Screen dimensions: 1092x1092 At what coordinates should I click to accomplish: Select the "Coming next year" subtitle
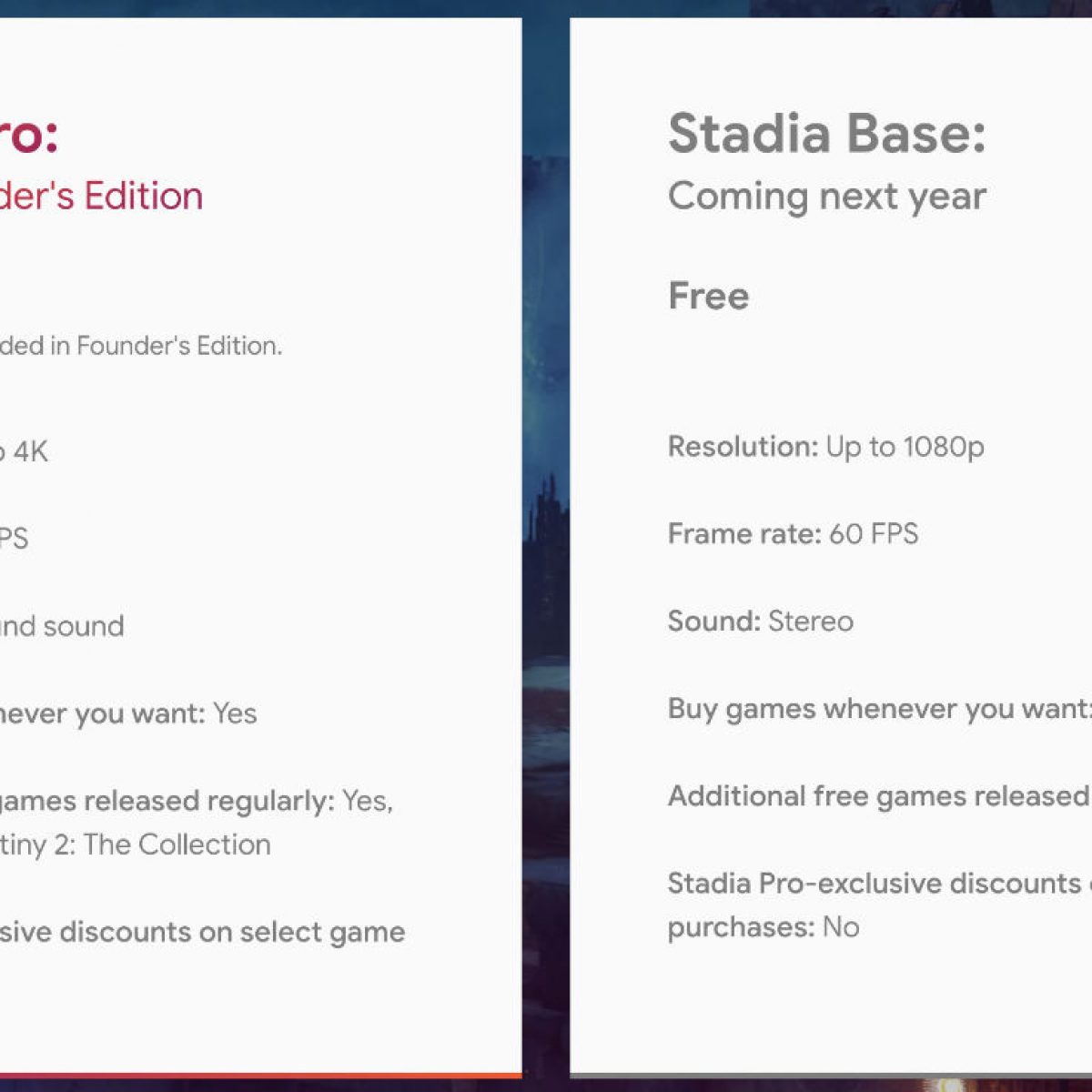826,197
